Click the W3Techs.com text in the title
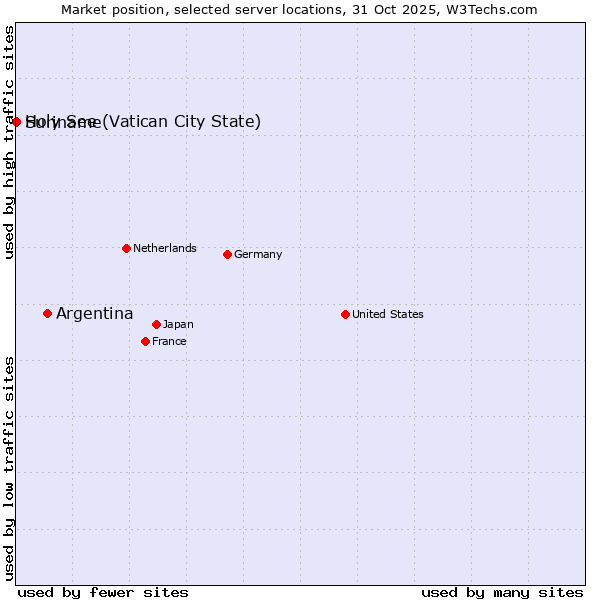The image size is (600, 600). click(490, 9)
